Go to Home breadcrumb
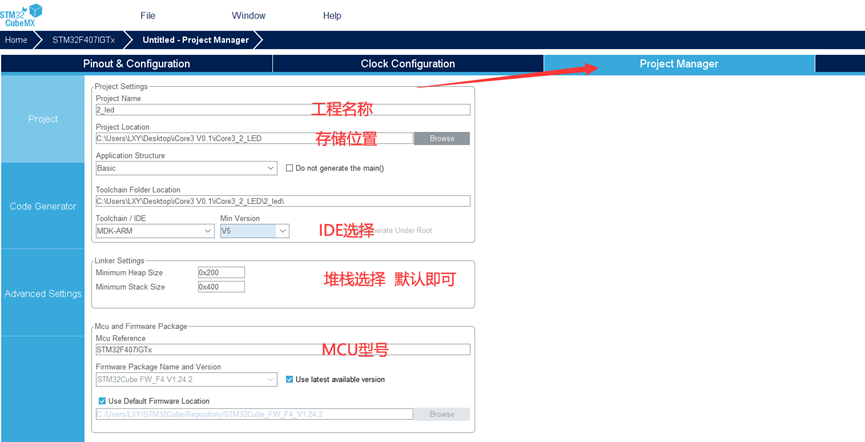 [x=16, y=40]
